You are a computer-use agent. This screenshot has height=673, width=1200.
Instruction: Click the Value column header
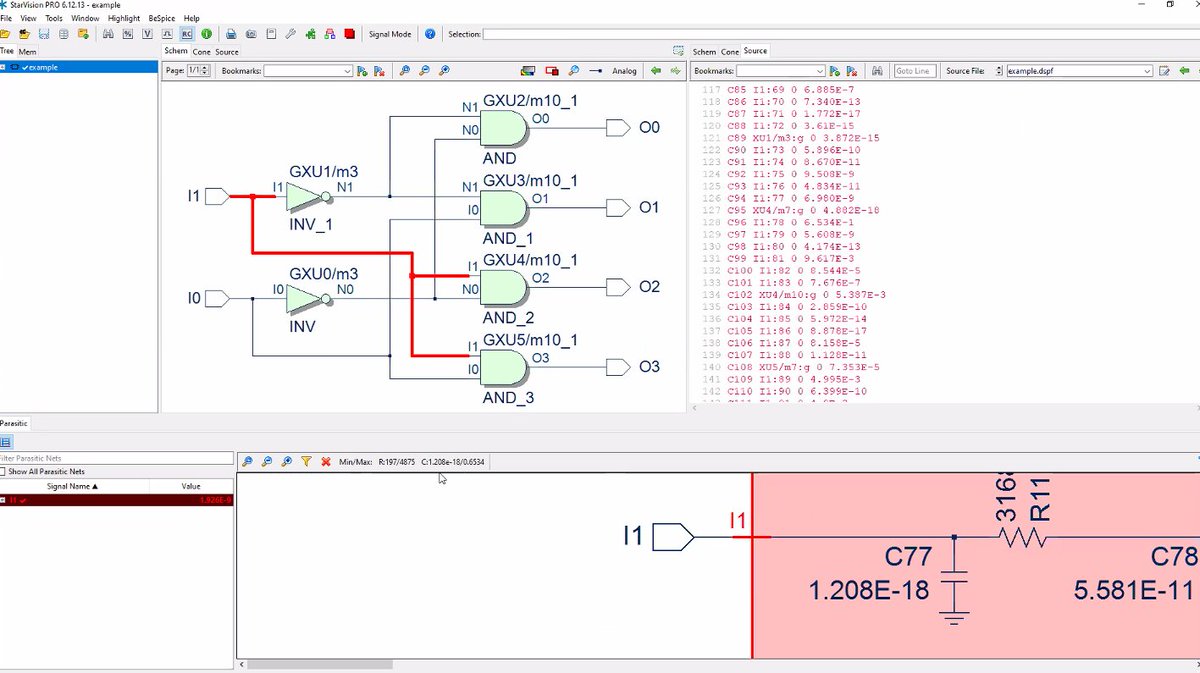(191, 486)
